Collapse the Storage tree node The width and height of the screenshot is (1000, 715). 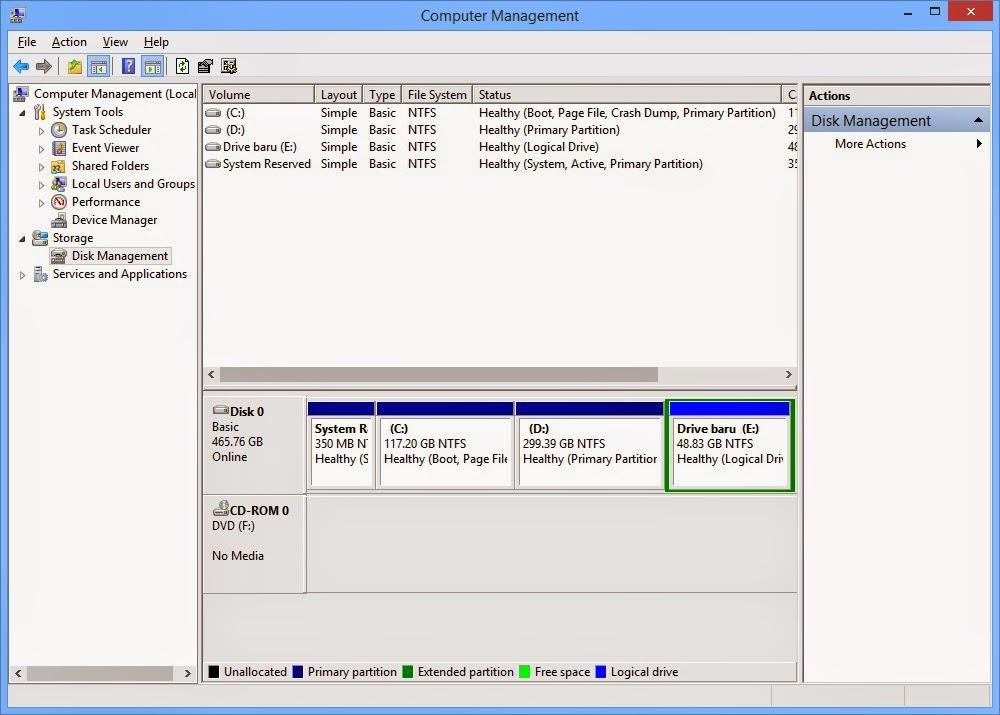pyautogui.click(x=23, y=239)
